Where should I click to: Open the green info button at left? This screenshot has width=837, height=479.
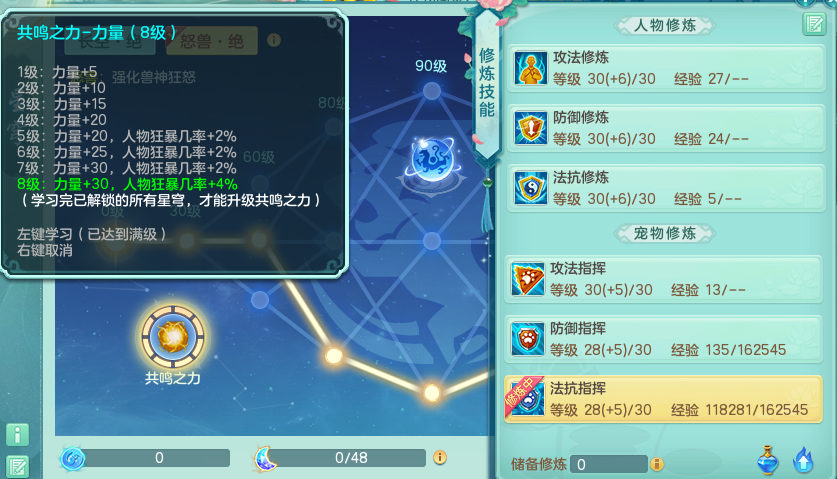tap(17, 435)
